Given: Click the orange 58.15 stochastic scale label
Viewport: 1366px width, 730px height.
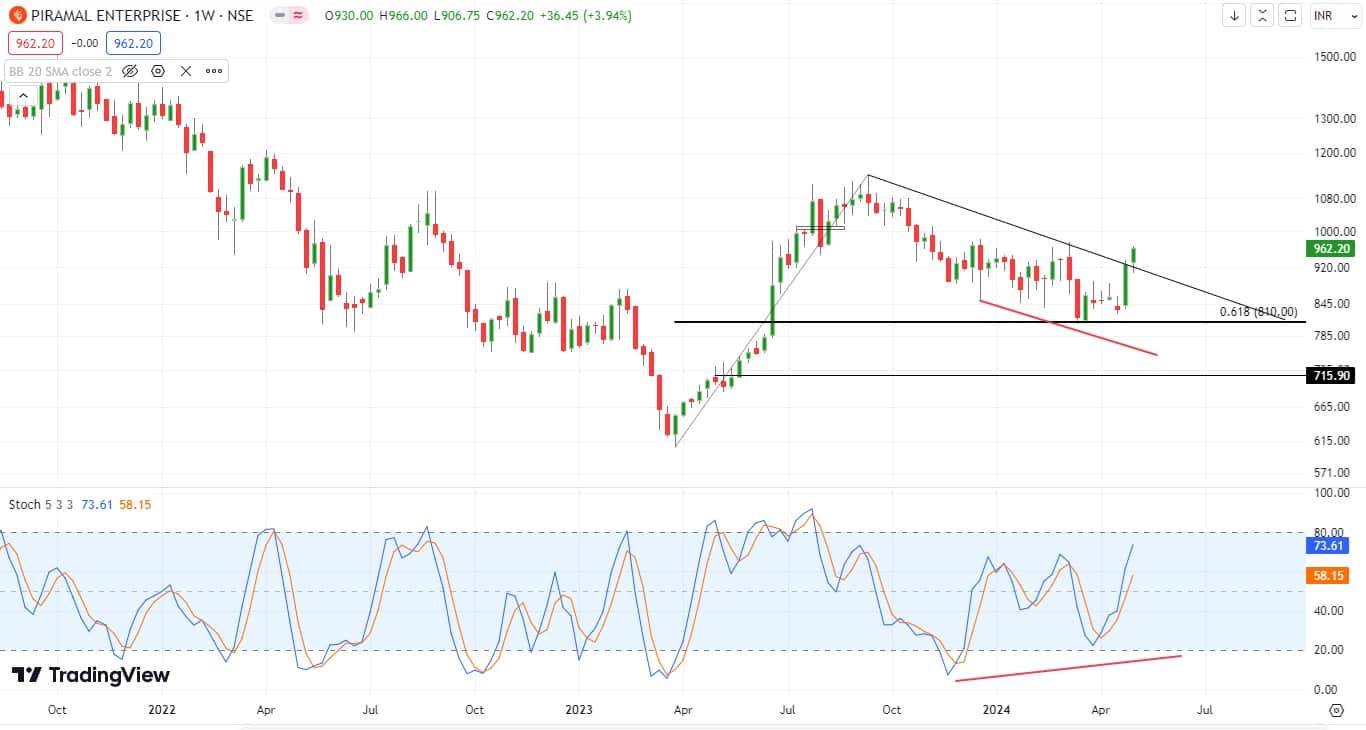Looking at the screenshot, I should click(x=1328, y=577).
